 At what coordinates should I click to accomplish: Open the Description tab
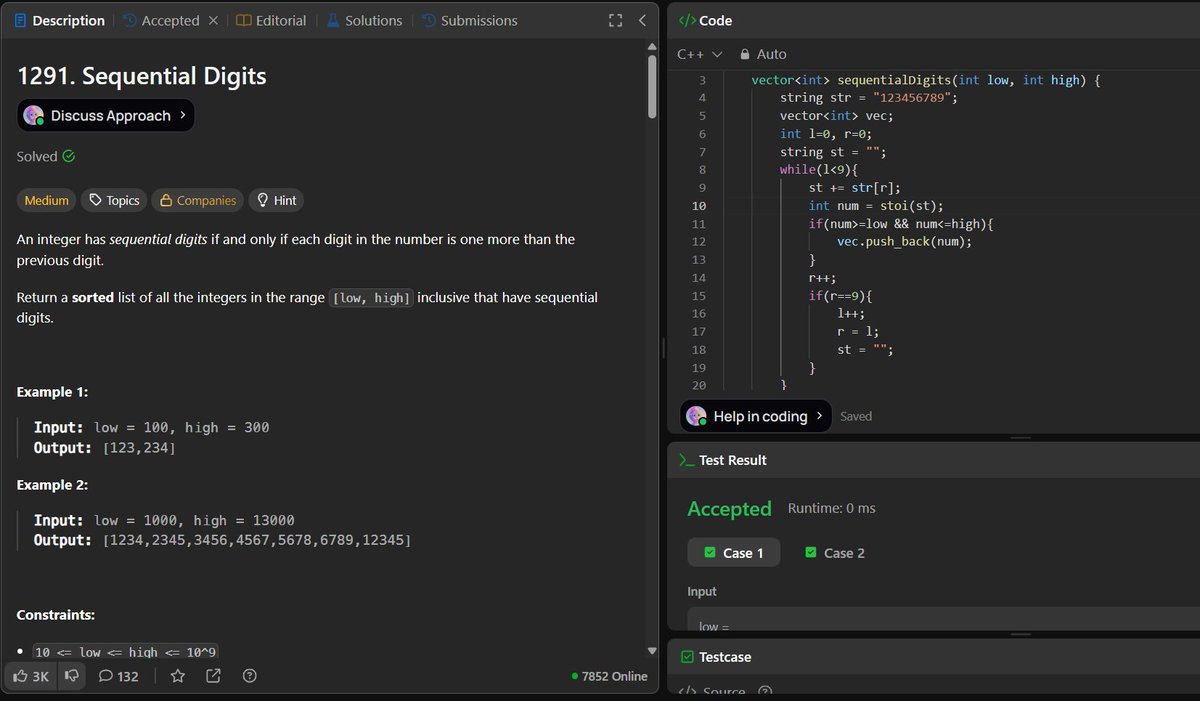[59, 20]
